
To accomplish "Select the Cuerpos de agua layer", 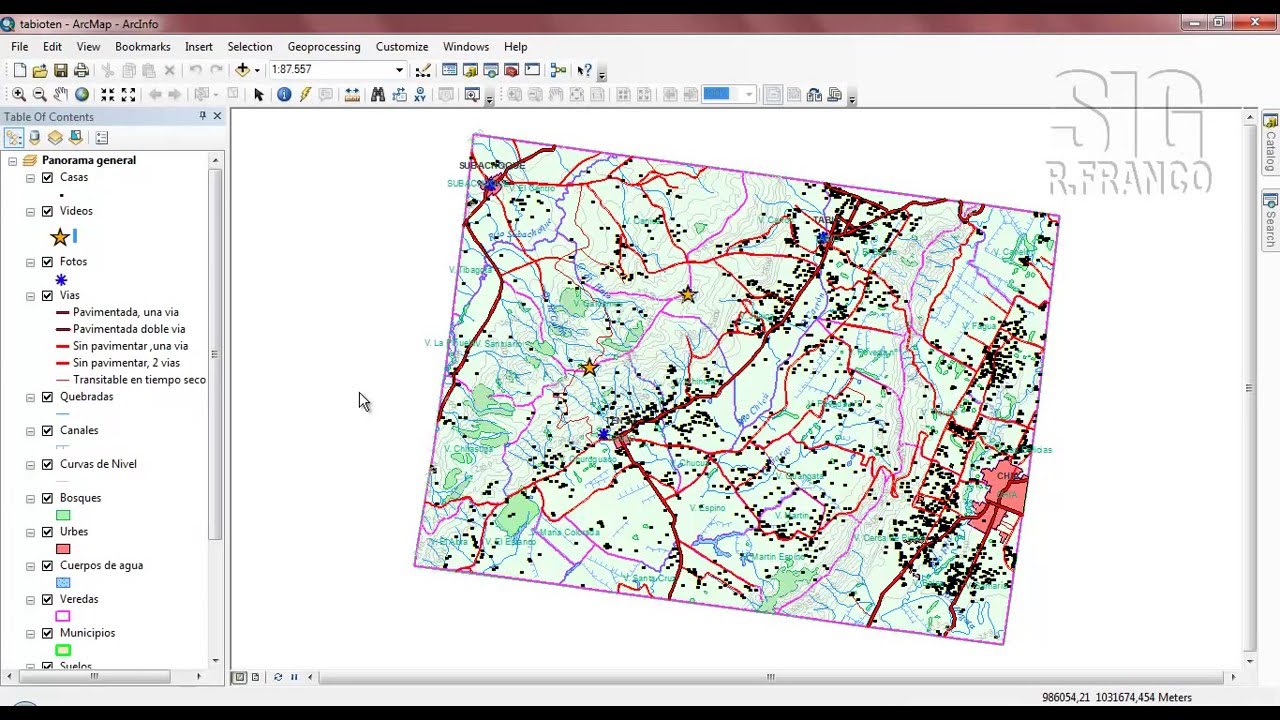I will [101, 566].
